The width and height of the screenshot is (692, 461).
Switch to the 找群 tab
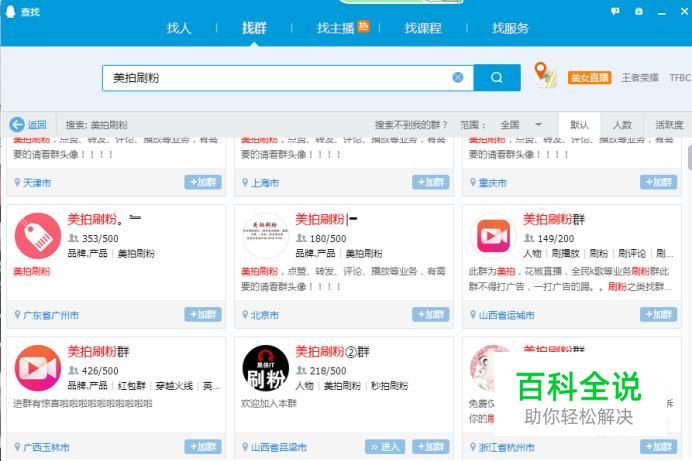coord(254,28)
